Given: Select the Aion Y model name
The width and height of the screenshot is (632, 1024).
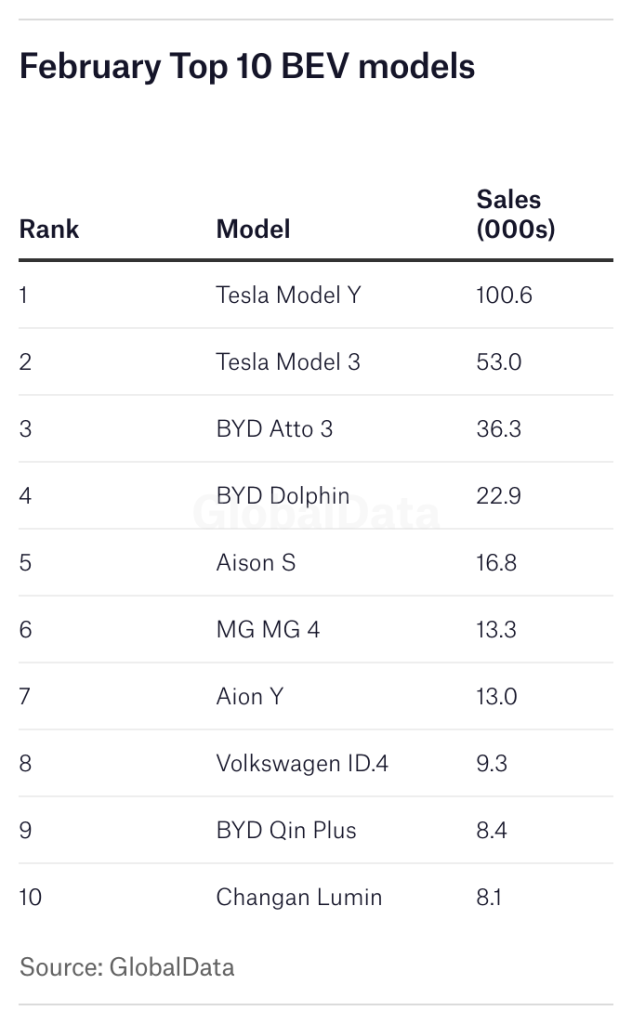Looking at the screenshot, I should tap(250, 697).
